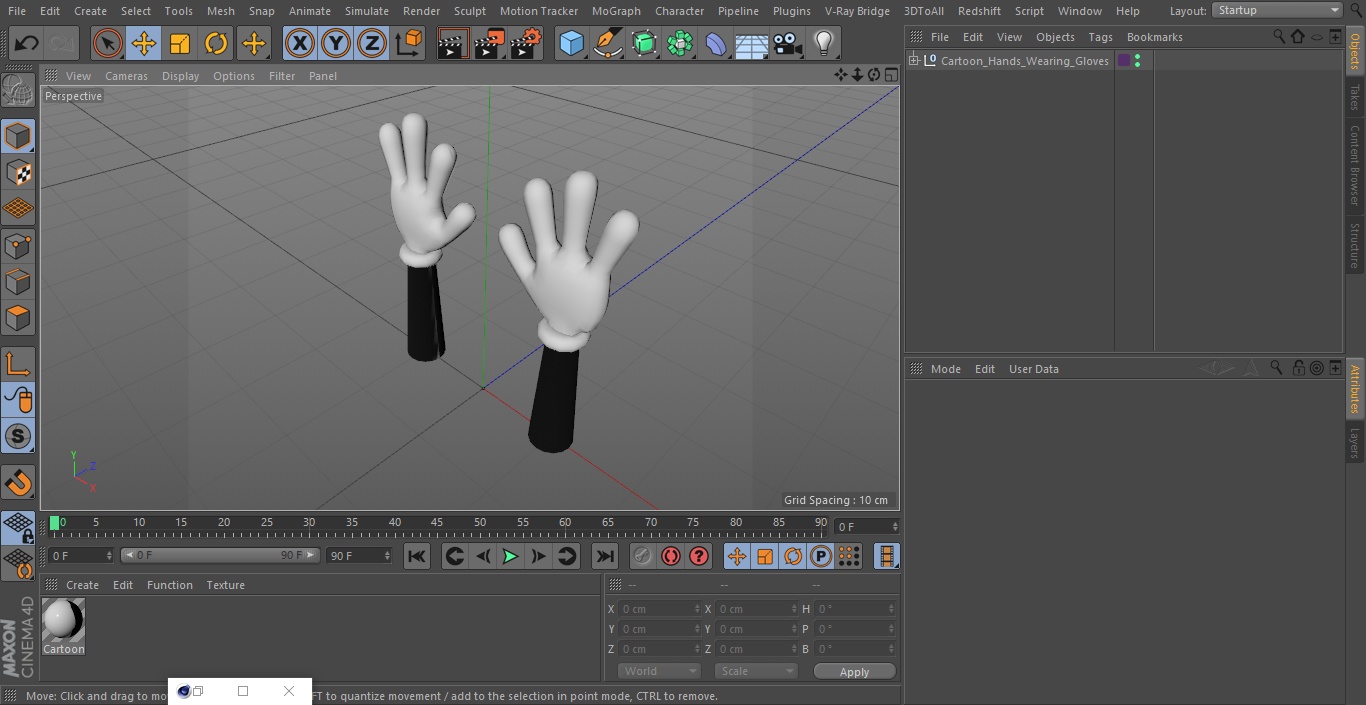Toggle Y axis lock
The image size is (1366, 705).
336,43
